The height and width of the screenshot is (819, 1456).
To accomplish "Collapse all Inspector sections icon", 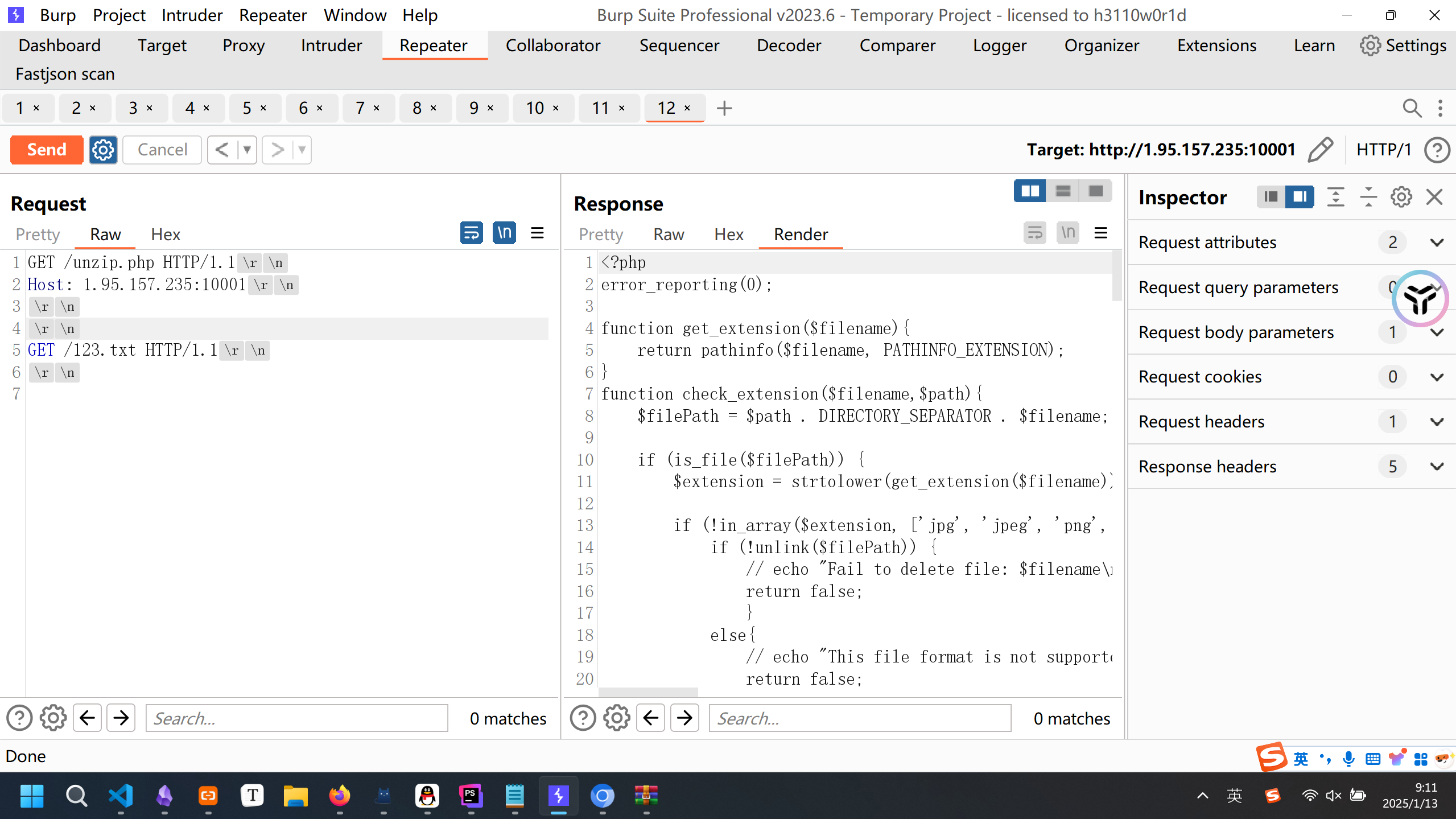I will [1368, 197].
